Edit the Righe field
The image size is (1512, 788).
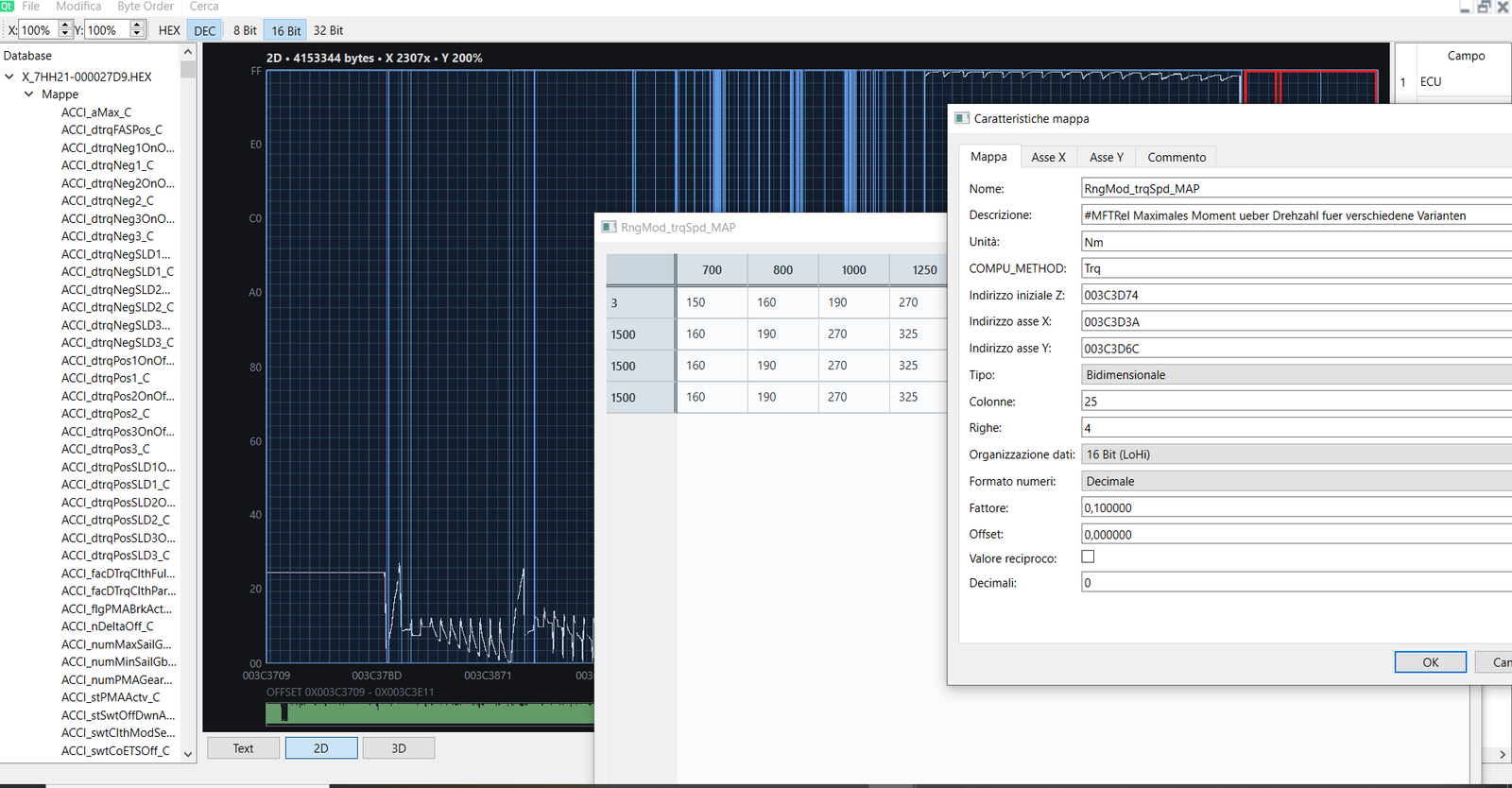coord(1296,428)
